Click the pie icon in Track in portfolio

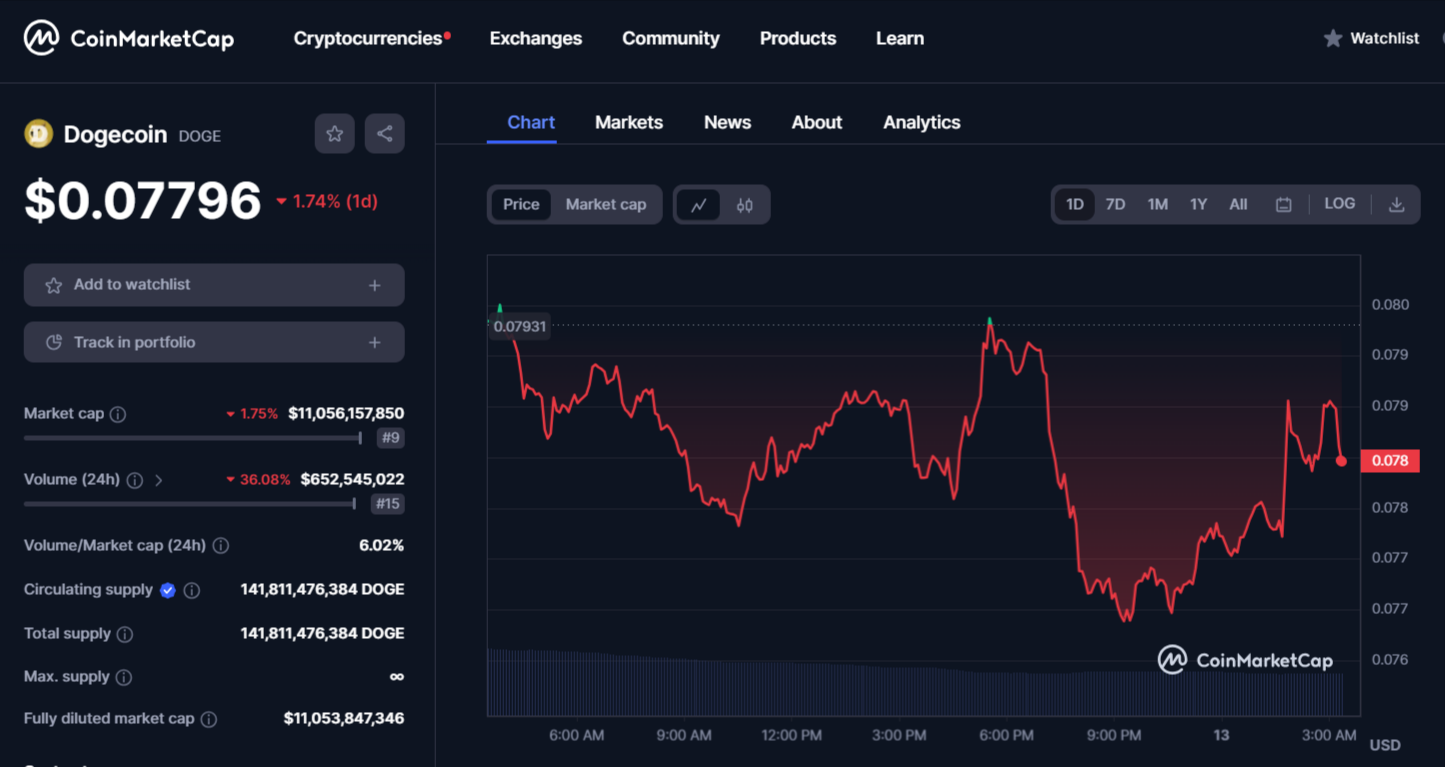tap(54, 343)
